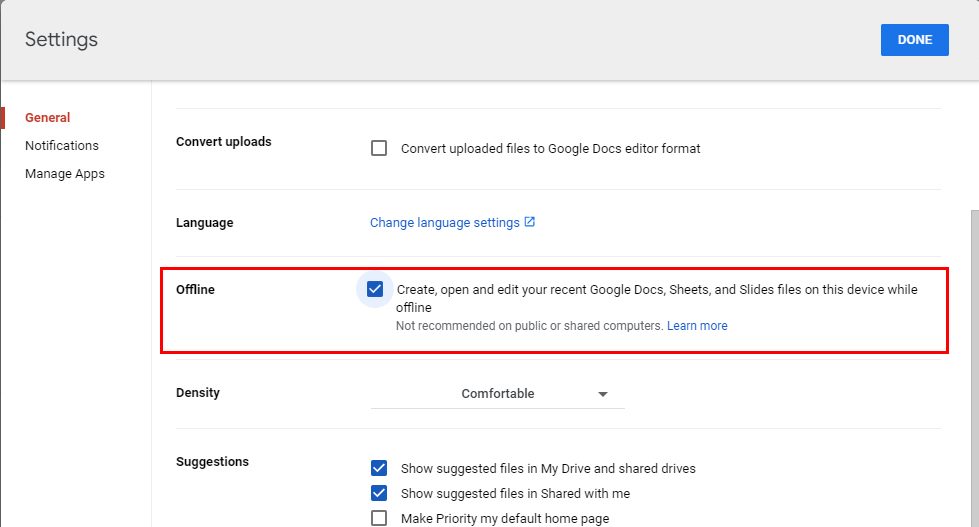
Task: Select the General settings tab
Action: click(48, 118)
